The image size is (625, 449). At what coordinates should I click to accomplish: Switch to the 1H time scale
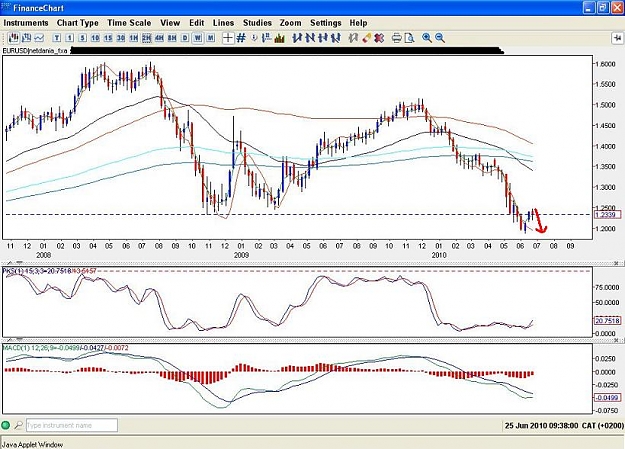(134, 38)
